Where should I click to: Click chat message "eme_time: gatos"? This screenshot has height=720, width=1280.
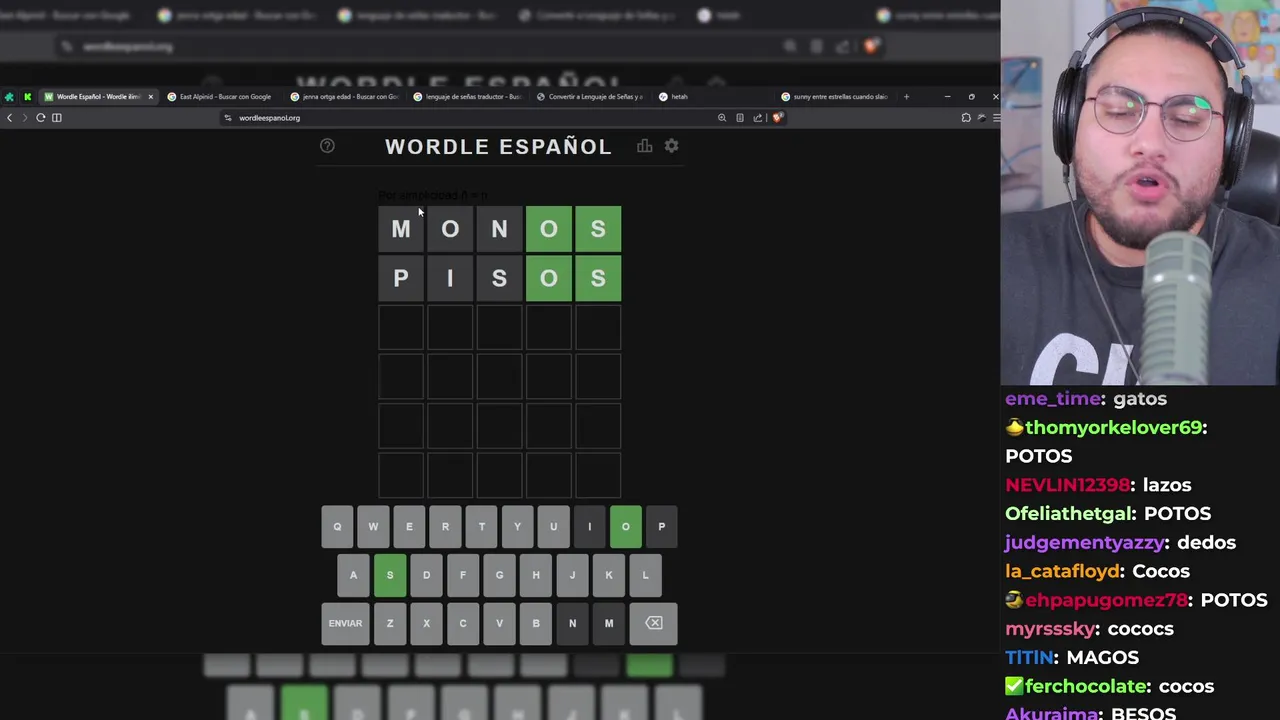pyautogui.click(x=1086, y=399)
